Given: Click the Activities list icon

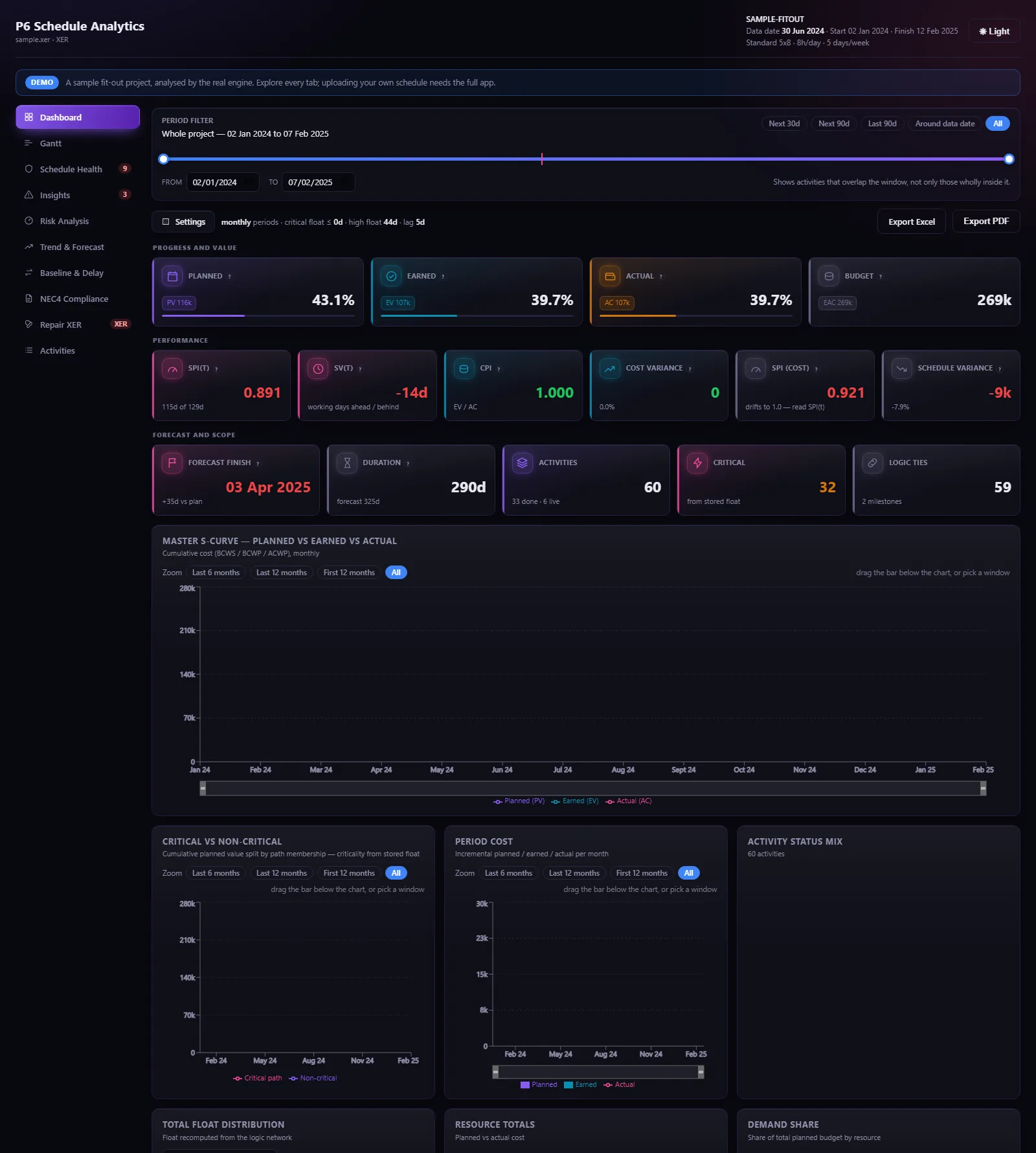Looking at the screenshot, I should coord(28,350).
